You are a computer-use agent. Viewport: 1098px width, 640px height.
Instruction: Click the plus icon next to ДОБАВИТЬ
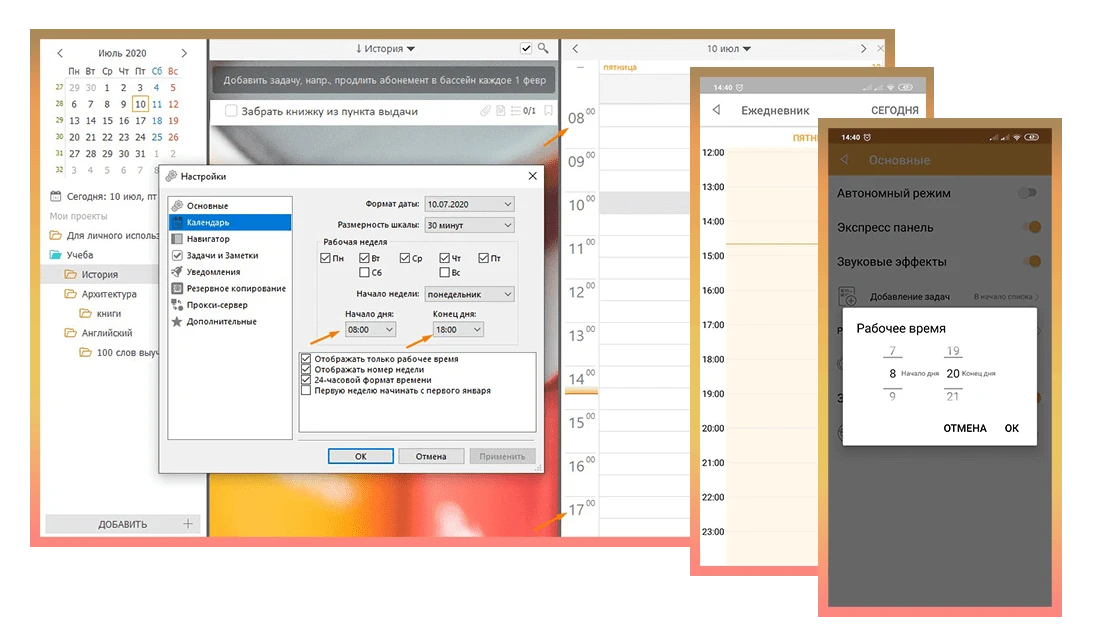(x=187, y=524)
